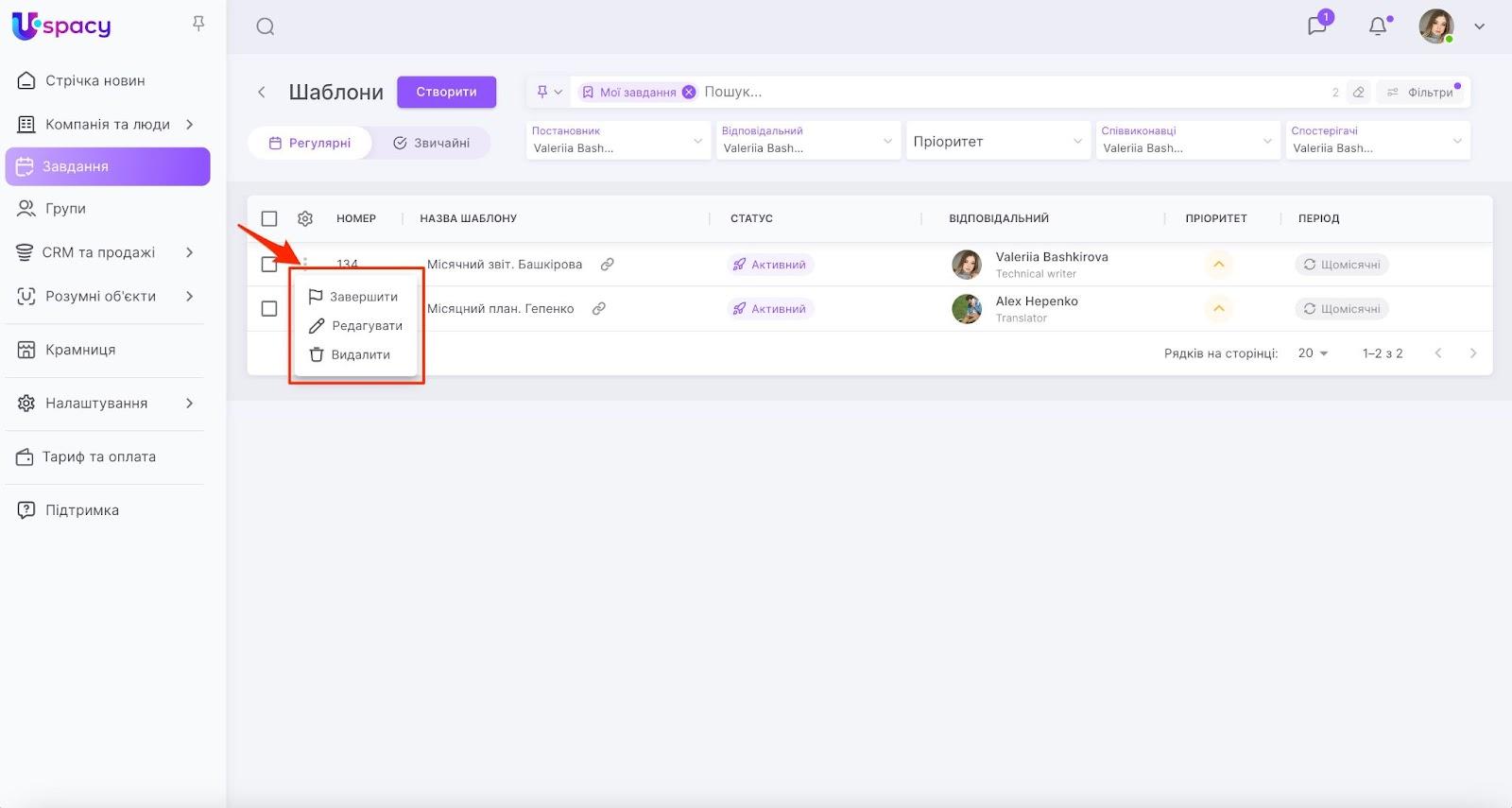This screenshot has width=1512, height=808.
Task: Check the box for Місячний план. Гепенко row
Action: 269,309
